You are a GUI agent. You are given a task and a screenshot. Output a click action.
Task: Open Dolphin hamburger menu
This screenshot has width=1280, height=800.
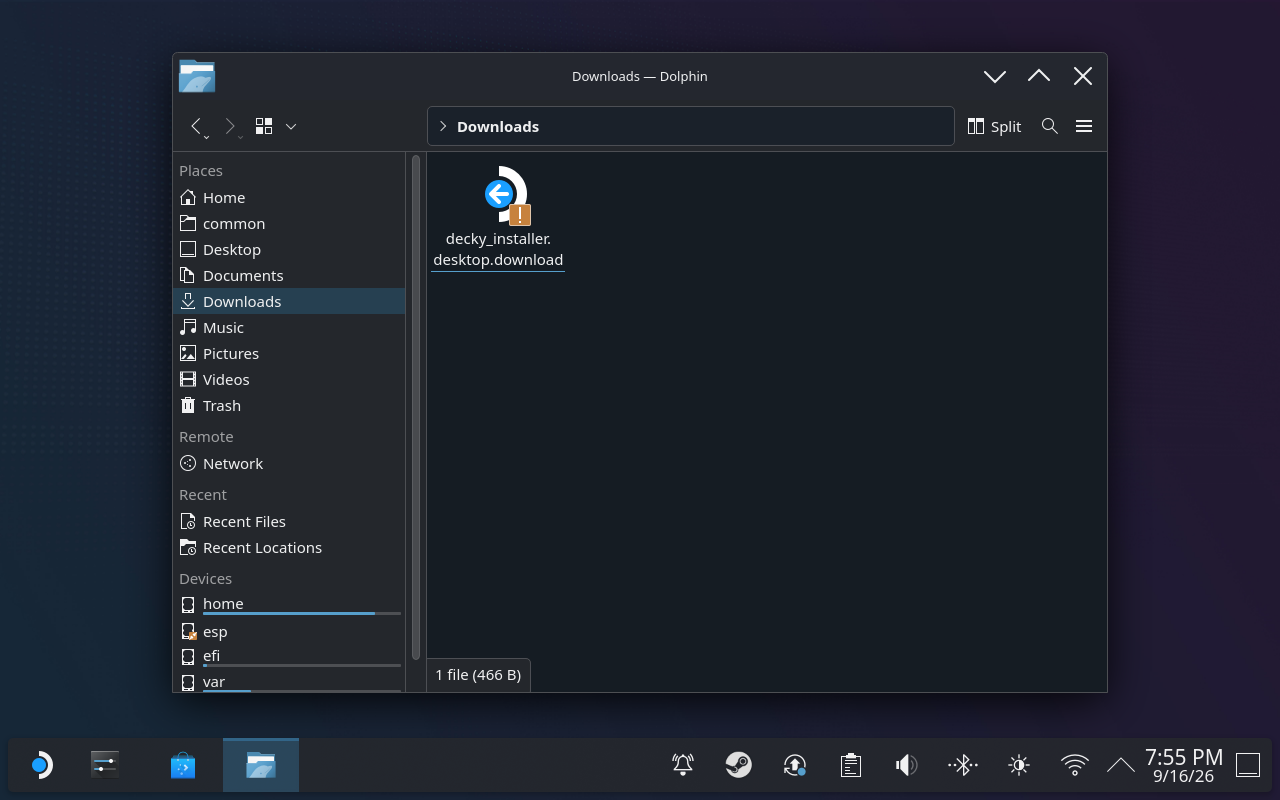pos(1084,126)
